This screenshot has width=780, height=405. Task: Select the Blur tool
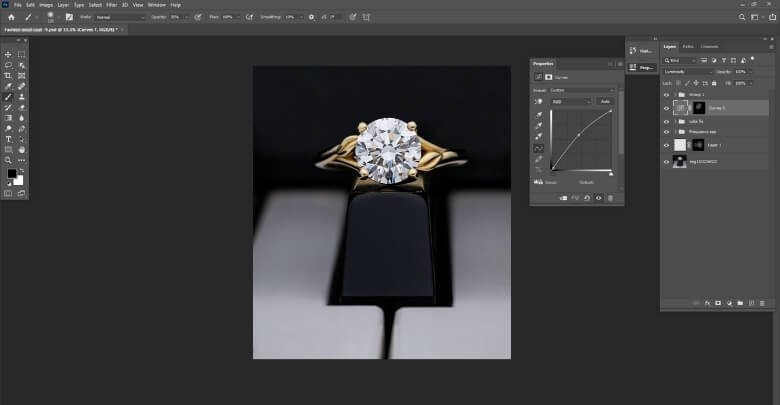[21, 118]
